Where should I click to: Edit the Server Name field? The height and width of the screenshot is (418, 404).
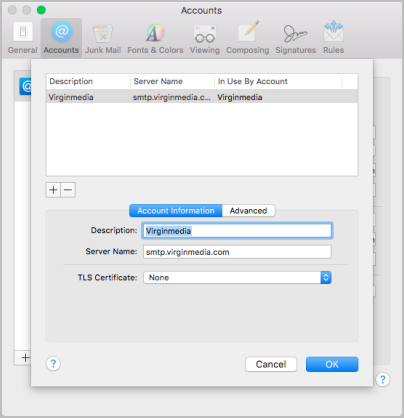[x=237, y=252]
